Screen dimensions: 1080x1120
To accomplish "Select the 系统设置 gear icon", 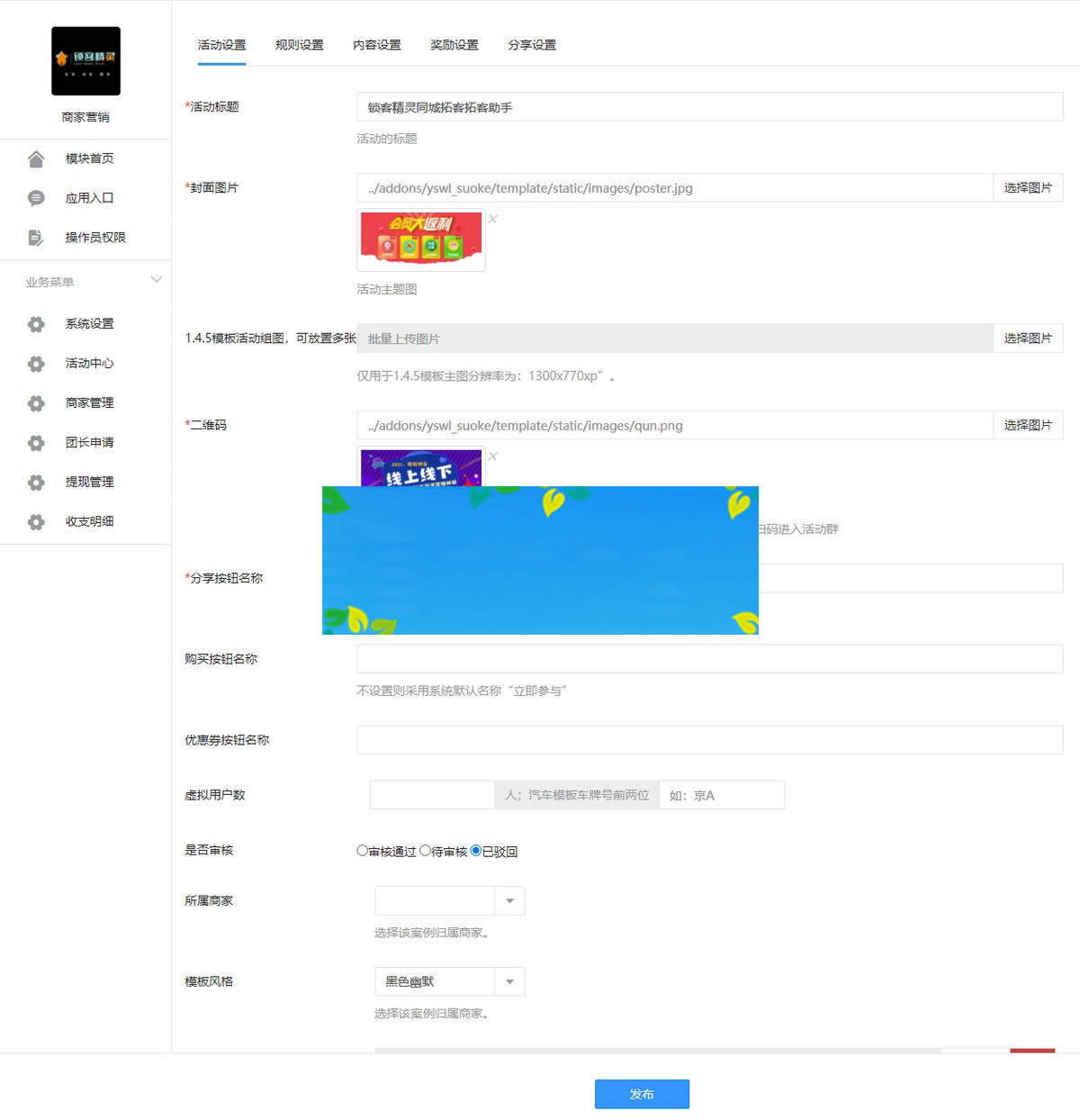I will click(36, 324).
